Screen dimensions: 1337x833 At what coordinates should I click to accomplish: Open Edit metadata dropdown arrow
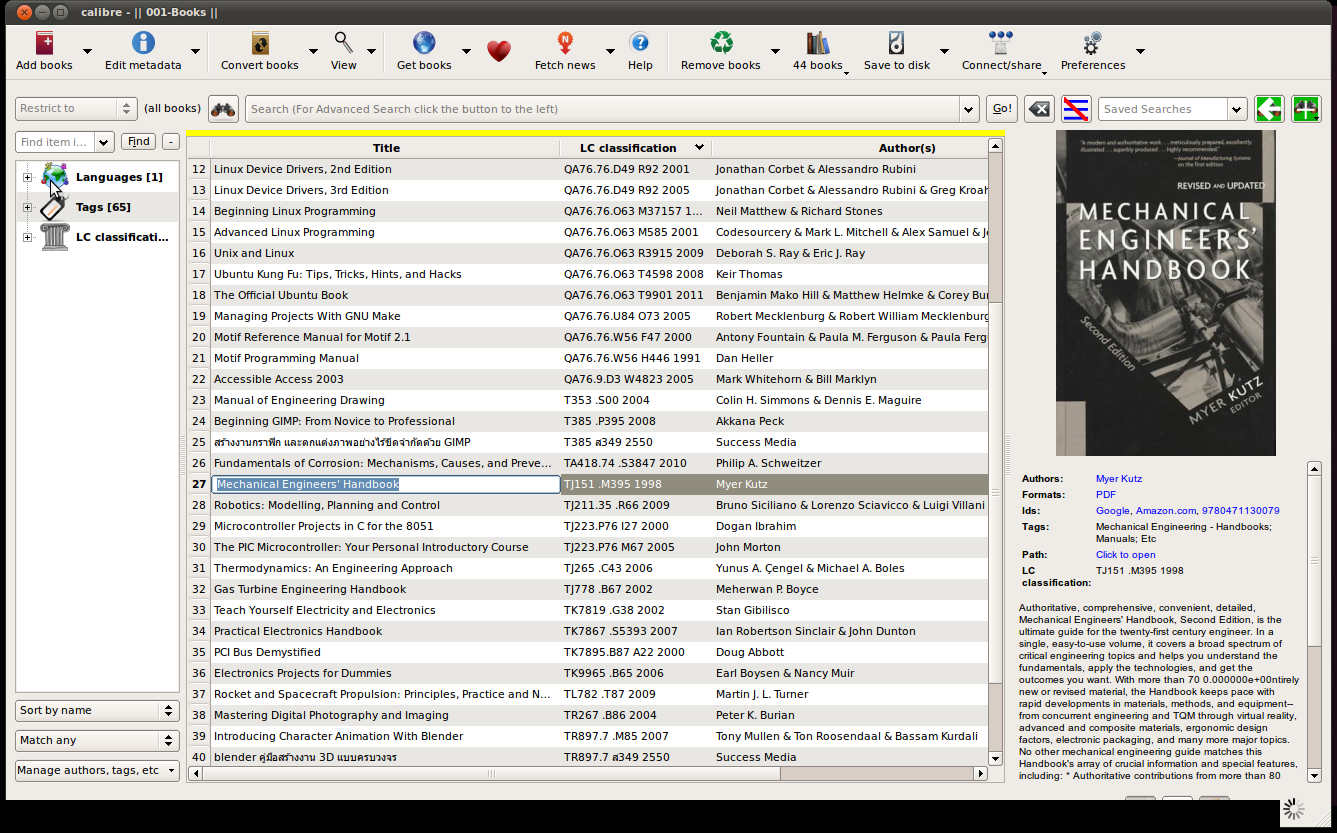tap(195, 51)
